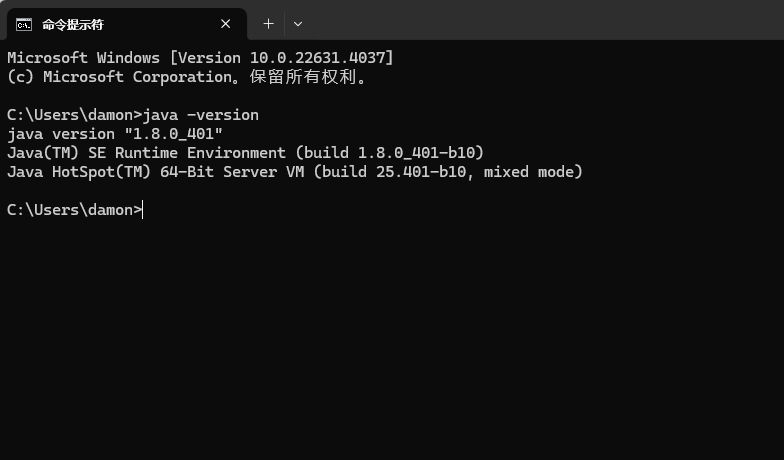The width and height of the screenshot is (784, 460).
Task: Click the "(build 1.8.0_401-b10)" text
Action: point(390,153)
